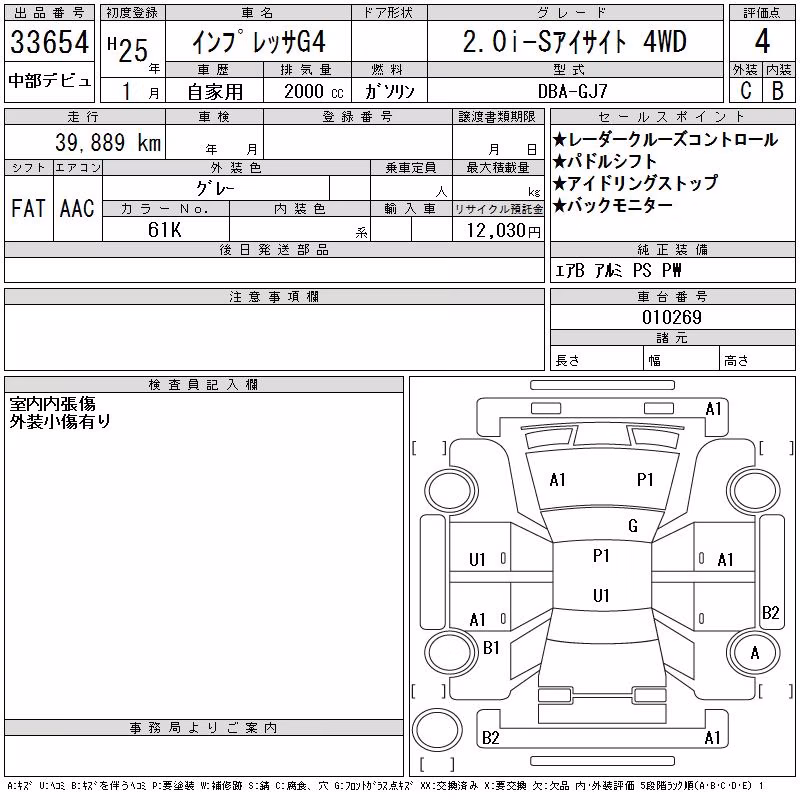The image size is (800, 800).
Task: Select the 長さ dimension field
Action: click(596, 360)
